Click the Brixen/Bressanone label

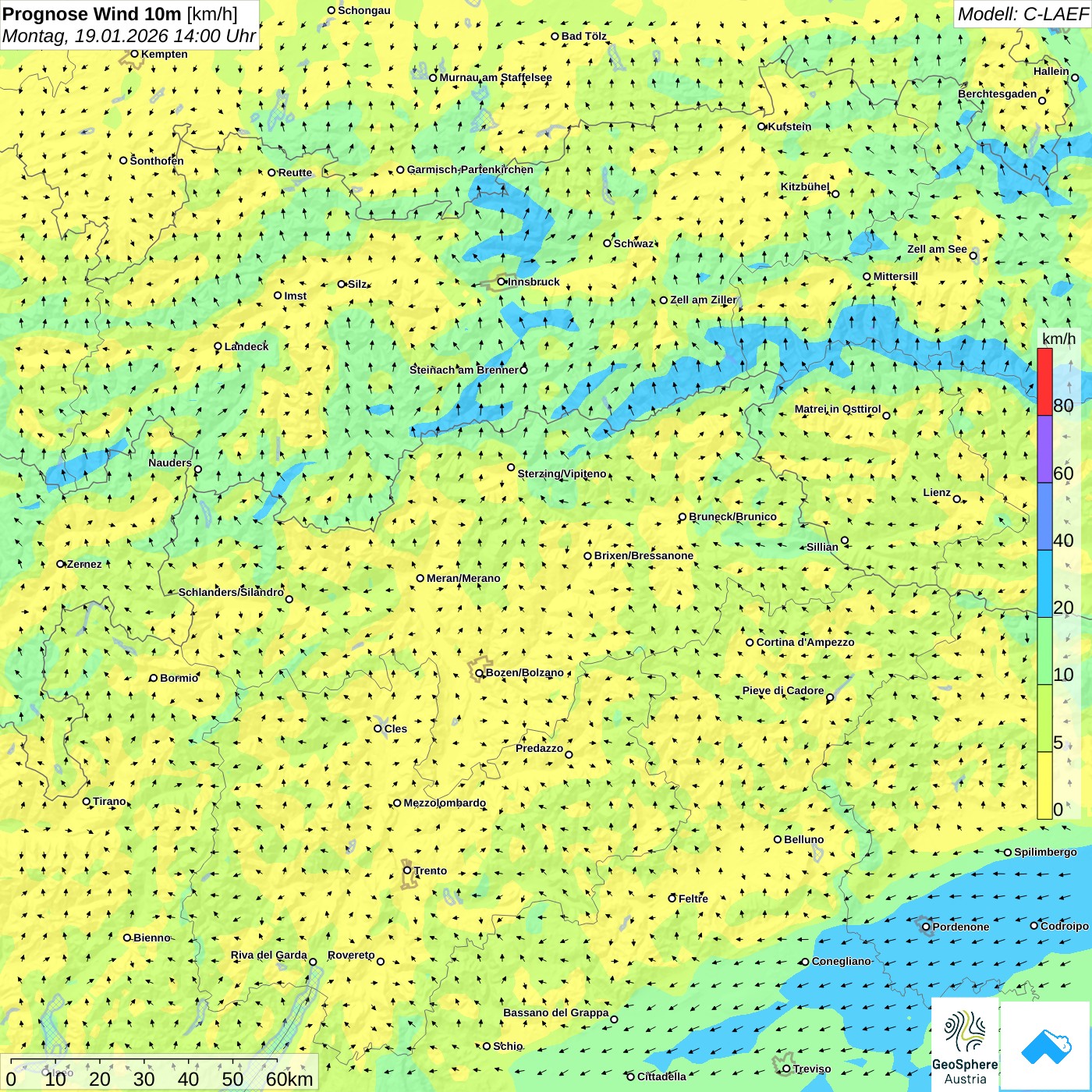(x=643, y=555)
